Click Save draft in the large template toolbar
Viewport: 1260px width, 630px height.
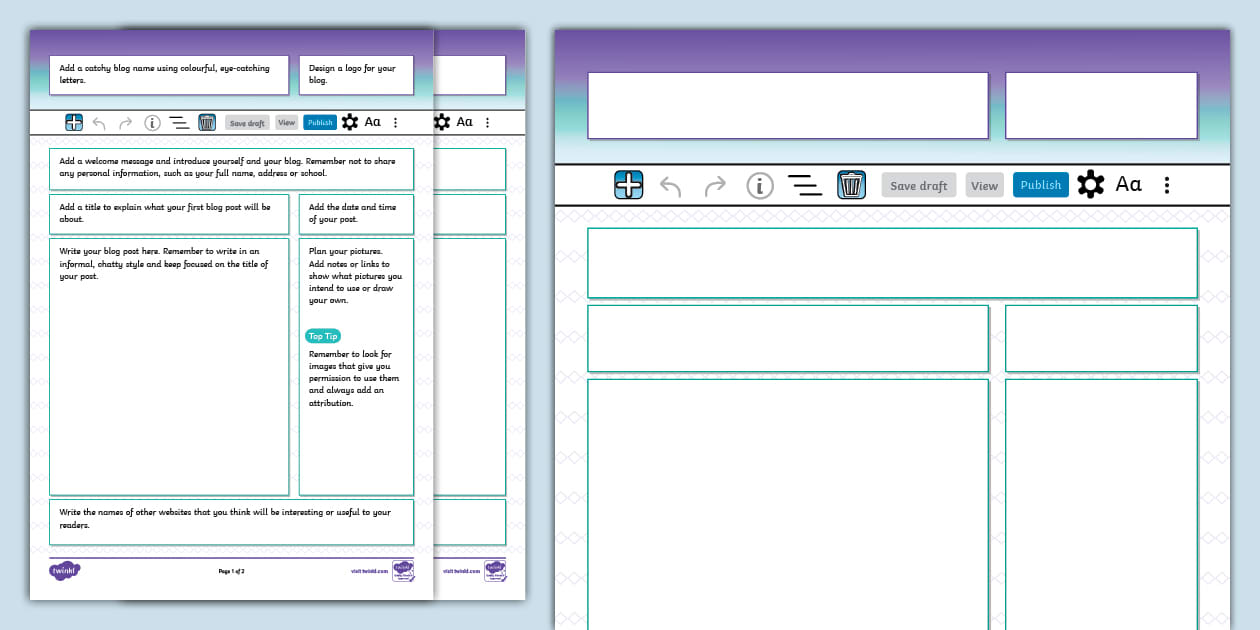click(x=918, y=185)
